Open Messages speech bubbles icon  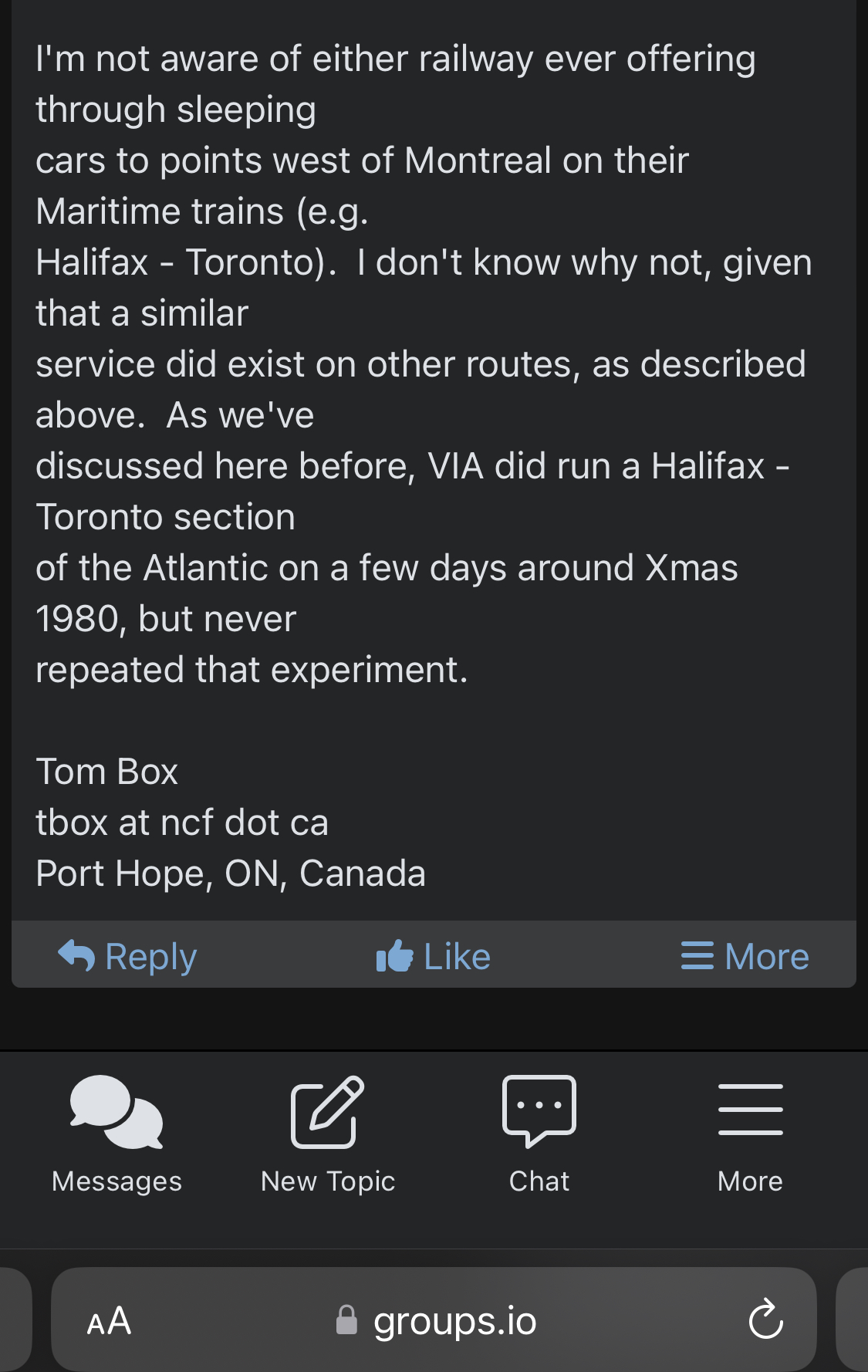pyautogui.click(x=117, y=1111)
